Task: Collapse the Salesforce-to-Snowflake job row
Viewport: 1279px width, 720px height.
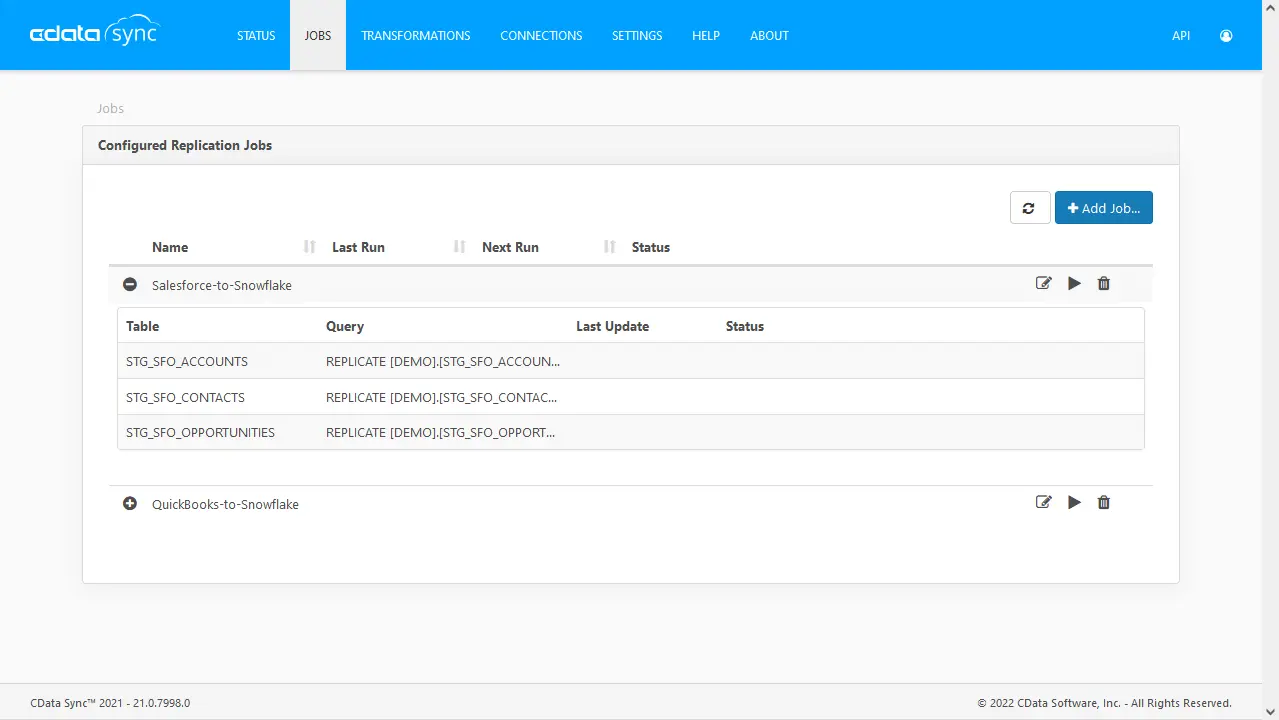Action: 130,284
